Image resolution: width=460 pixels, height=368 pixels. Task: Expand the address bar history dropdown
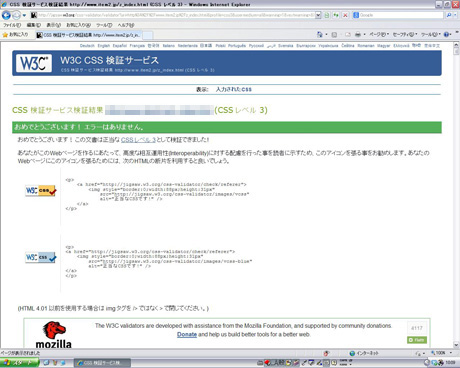point(318,15)
